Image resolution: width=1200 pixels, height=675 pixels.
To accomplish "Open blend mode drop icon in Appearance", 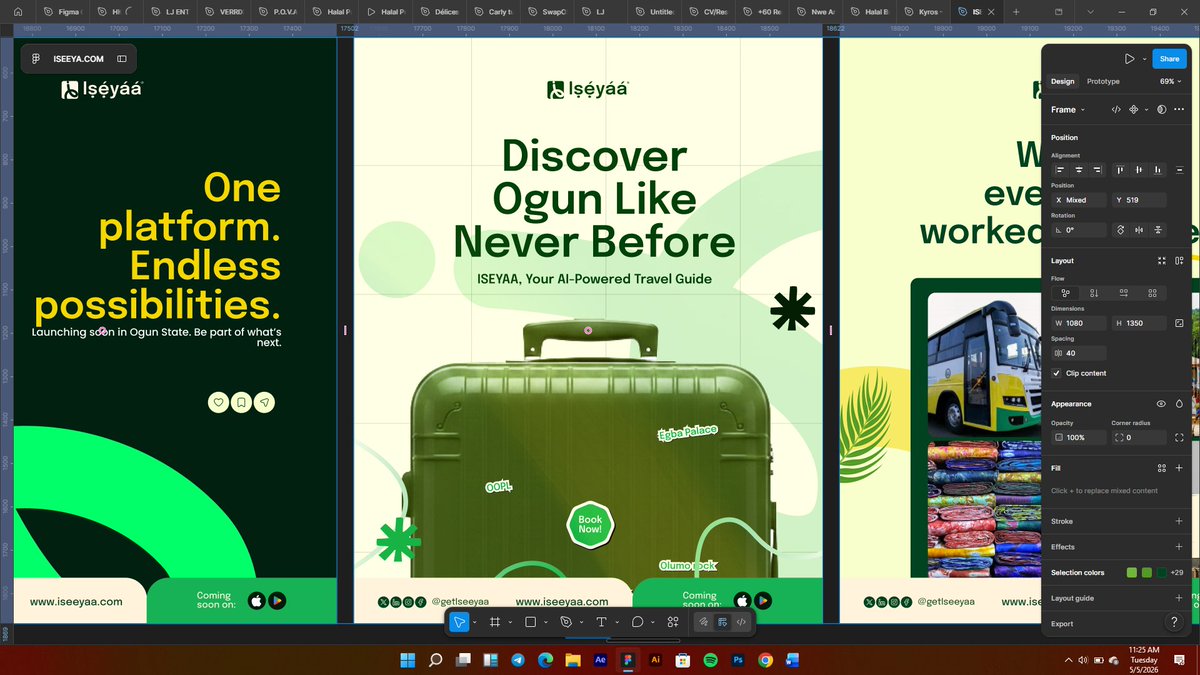I will tap(1180, 404).
